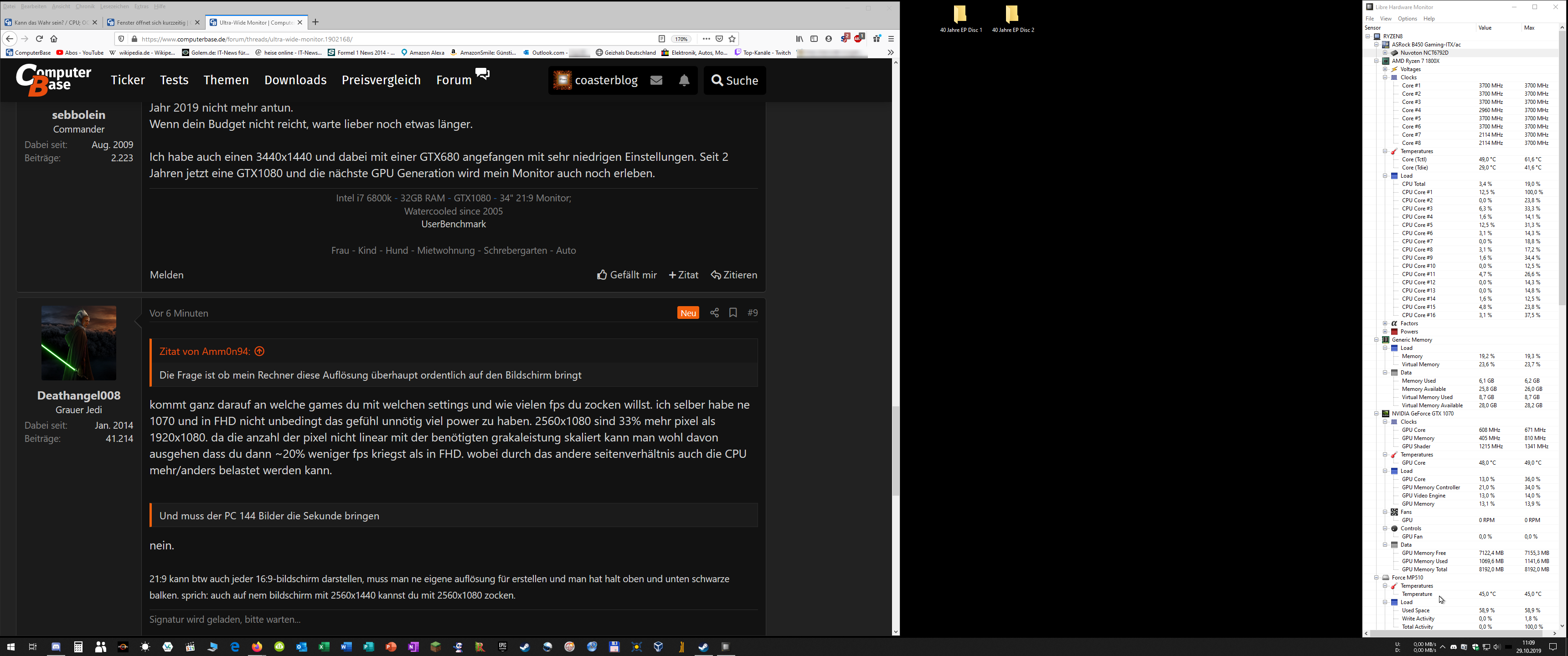Bookmark post #9 with bookmark icon

tap(733, 313)
